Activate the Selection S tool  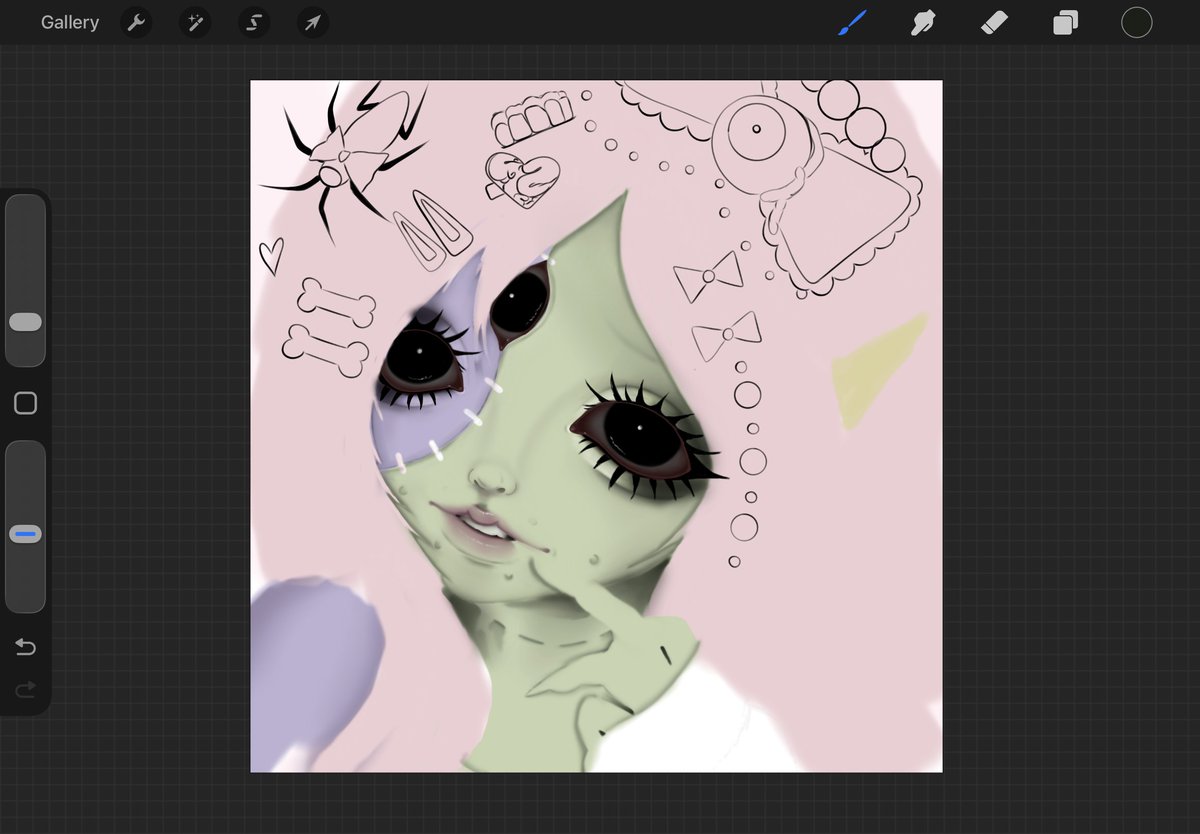(254, 23)
